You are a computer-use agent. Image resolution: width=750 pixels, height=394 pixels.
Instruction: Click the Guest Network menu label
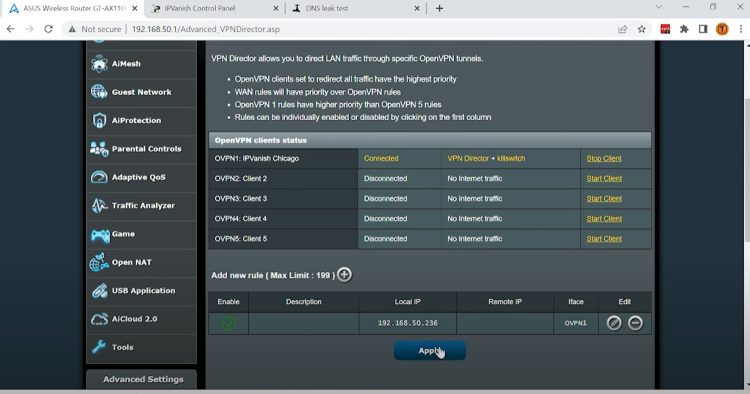(142, 92)
